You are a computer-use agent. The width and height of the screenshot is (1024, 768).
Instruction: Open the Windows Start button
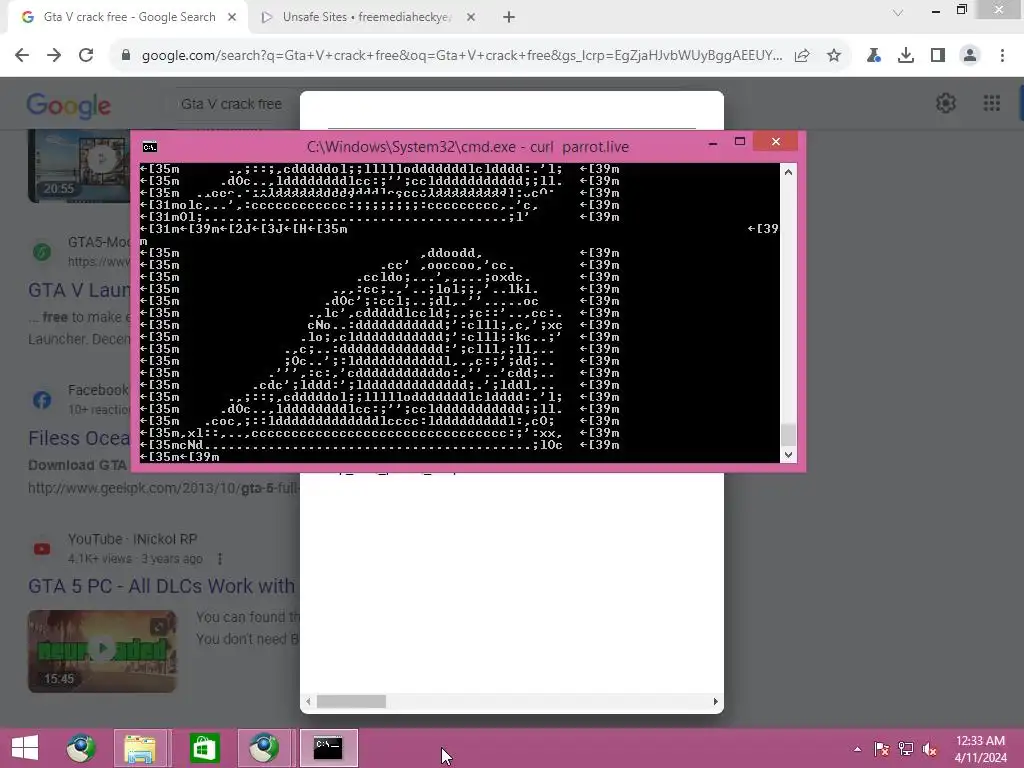(x=25, y=748)
